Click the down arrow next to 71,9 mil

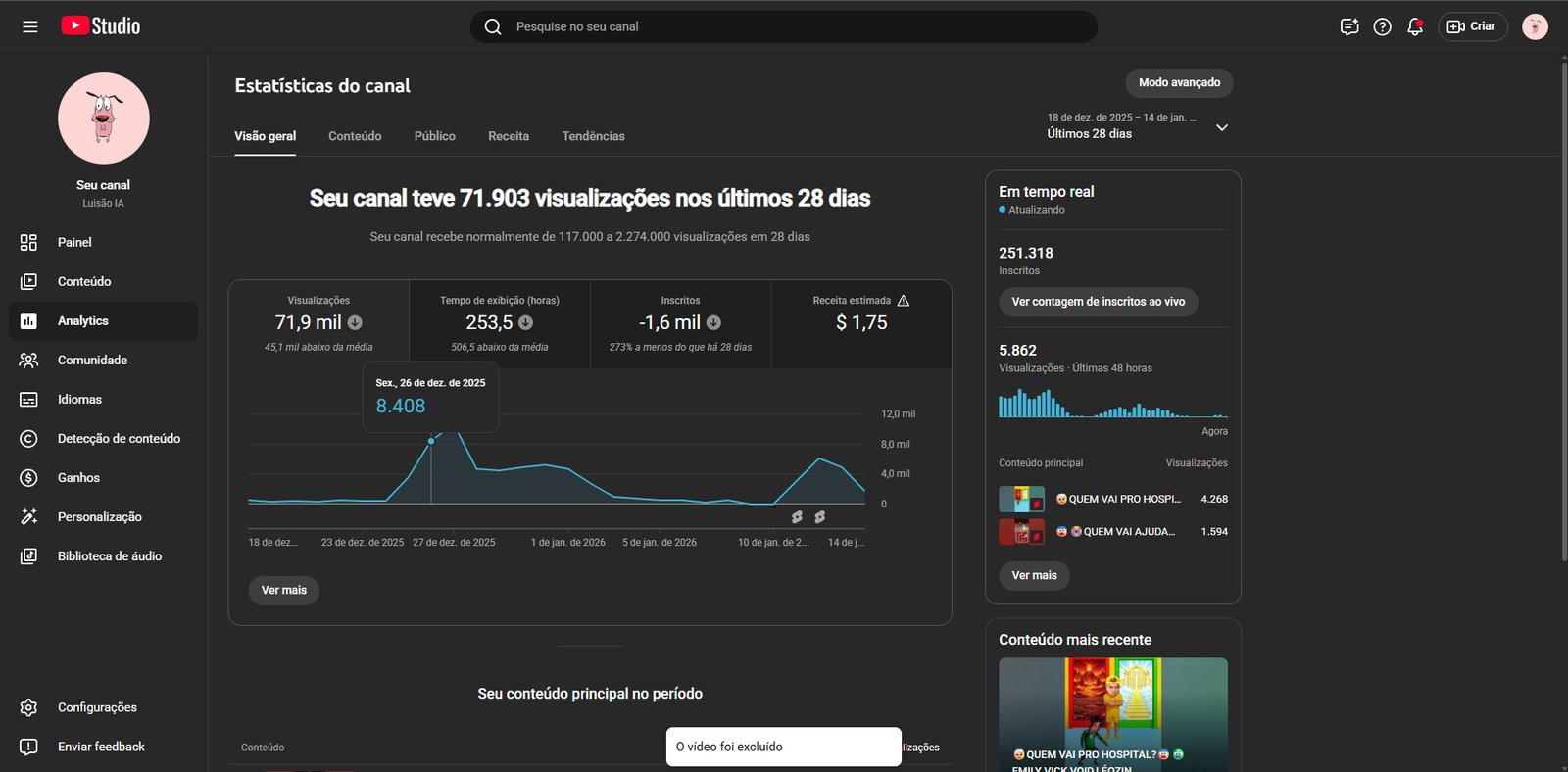(x=355, y=322)
